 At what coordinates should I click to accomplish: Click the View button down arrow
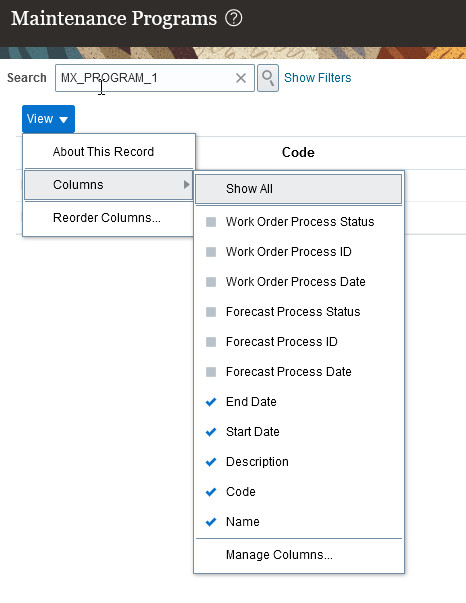click(x=63, y=119)
